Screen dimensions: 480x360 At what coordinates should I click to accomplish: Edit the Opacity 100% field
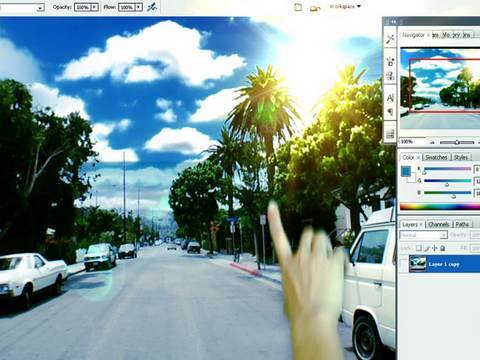click(x=83, y=7)
